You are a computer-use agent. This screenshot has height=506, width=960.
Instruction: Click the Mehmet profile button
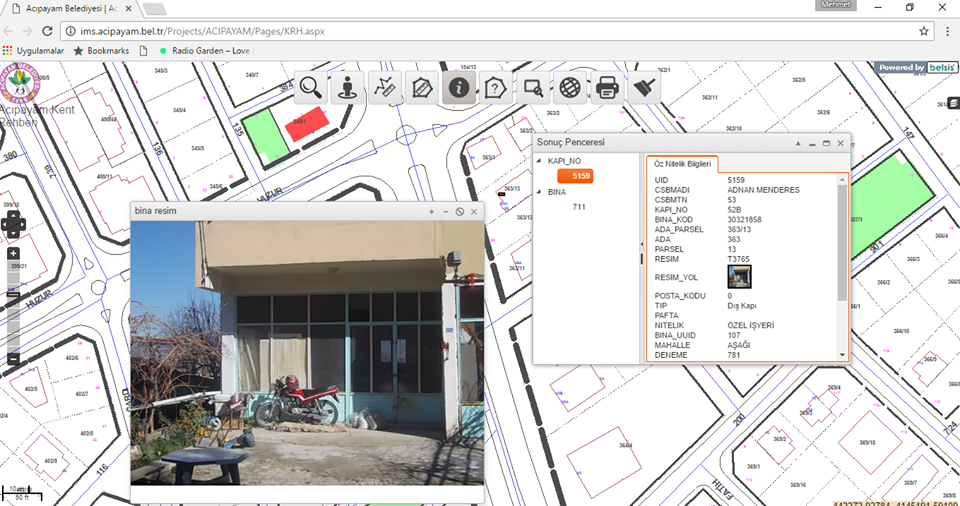(x=836, y=5)
